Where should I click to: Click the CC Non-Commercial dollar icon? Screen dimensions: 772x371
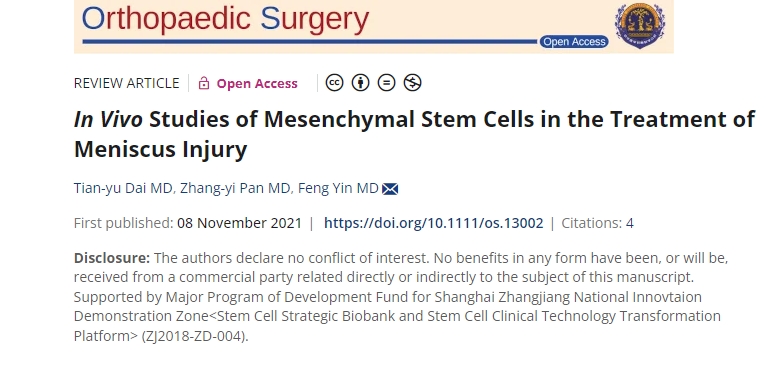[413, 83]
